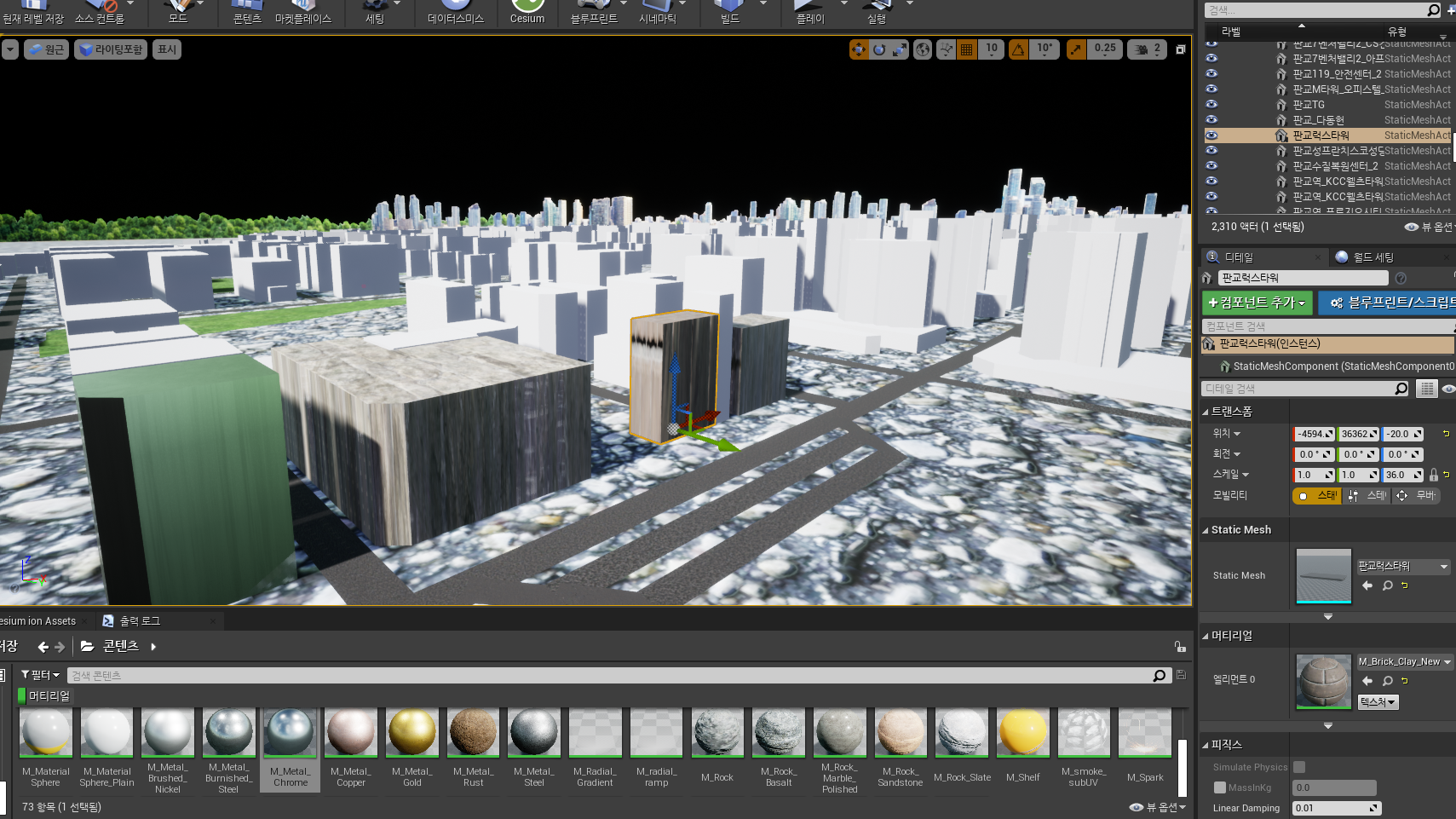Image resolution: width=1456 pixels, height=819 pixels.
Task: Click 플레이 toolbar button
Action: [x=809, y=13]
